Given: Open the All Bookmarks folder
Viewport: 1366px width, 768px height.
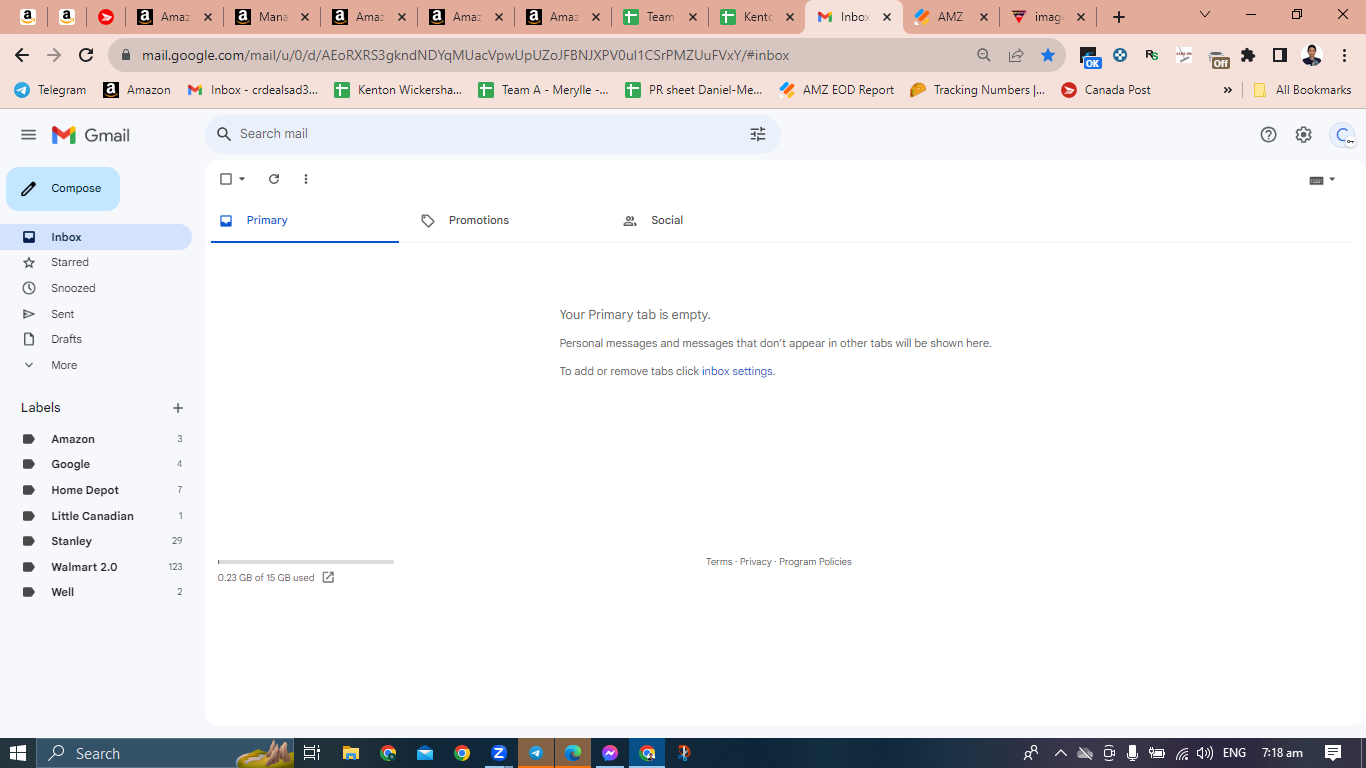Looking at the screenshot, I should (1302, 90).
